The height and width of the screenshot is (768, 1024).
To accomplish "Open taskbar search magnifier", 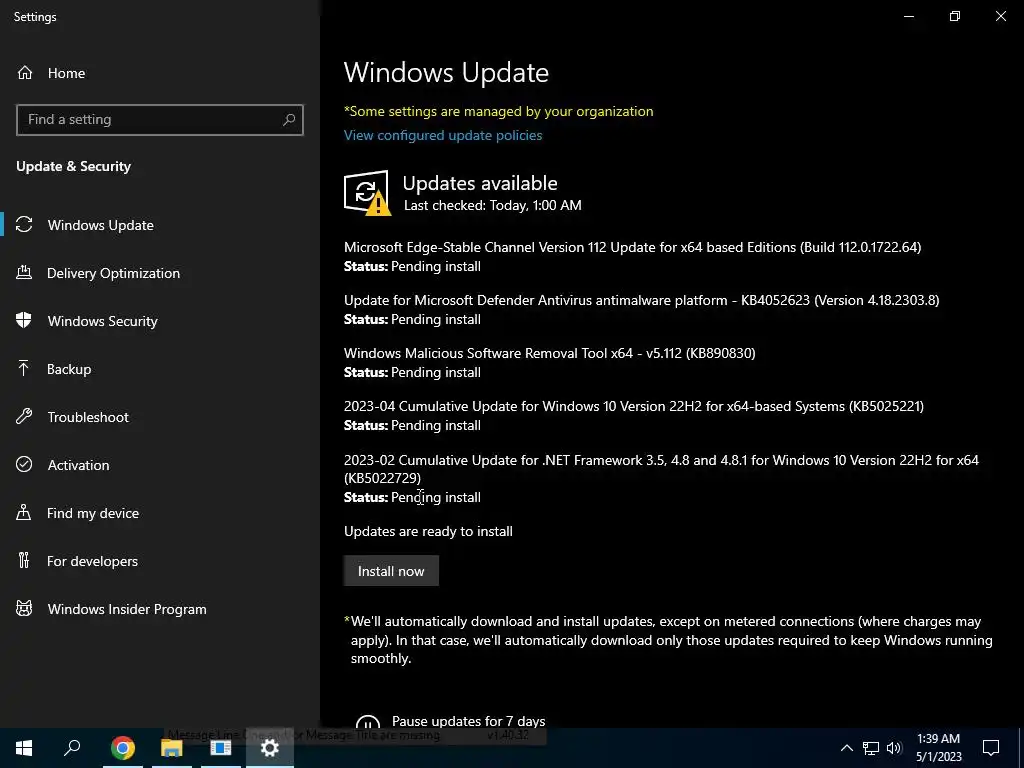I will (x=72, y=748).
